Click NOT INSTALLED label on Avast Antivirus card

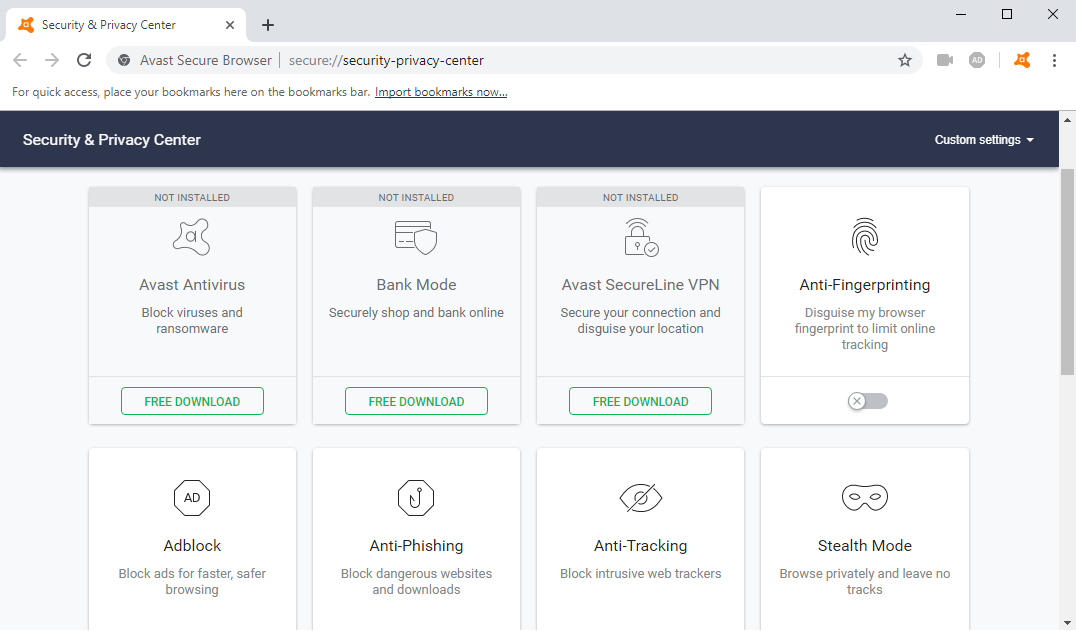[x=192, y=198]
